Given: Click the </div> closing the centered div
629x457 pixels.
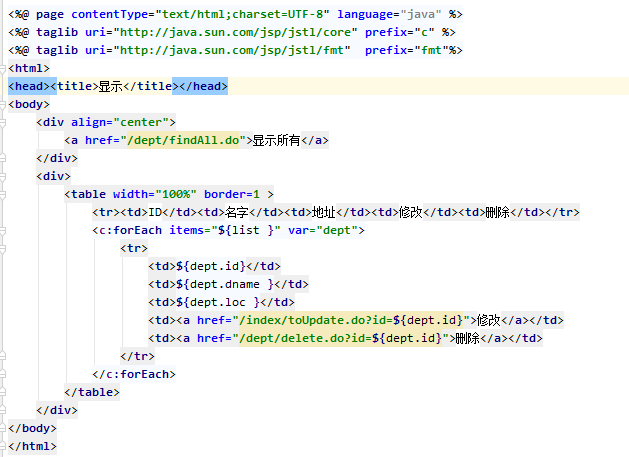Looking at the screenshot, I should coord(57,158).
